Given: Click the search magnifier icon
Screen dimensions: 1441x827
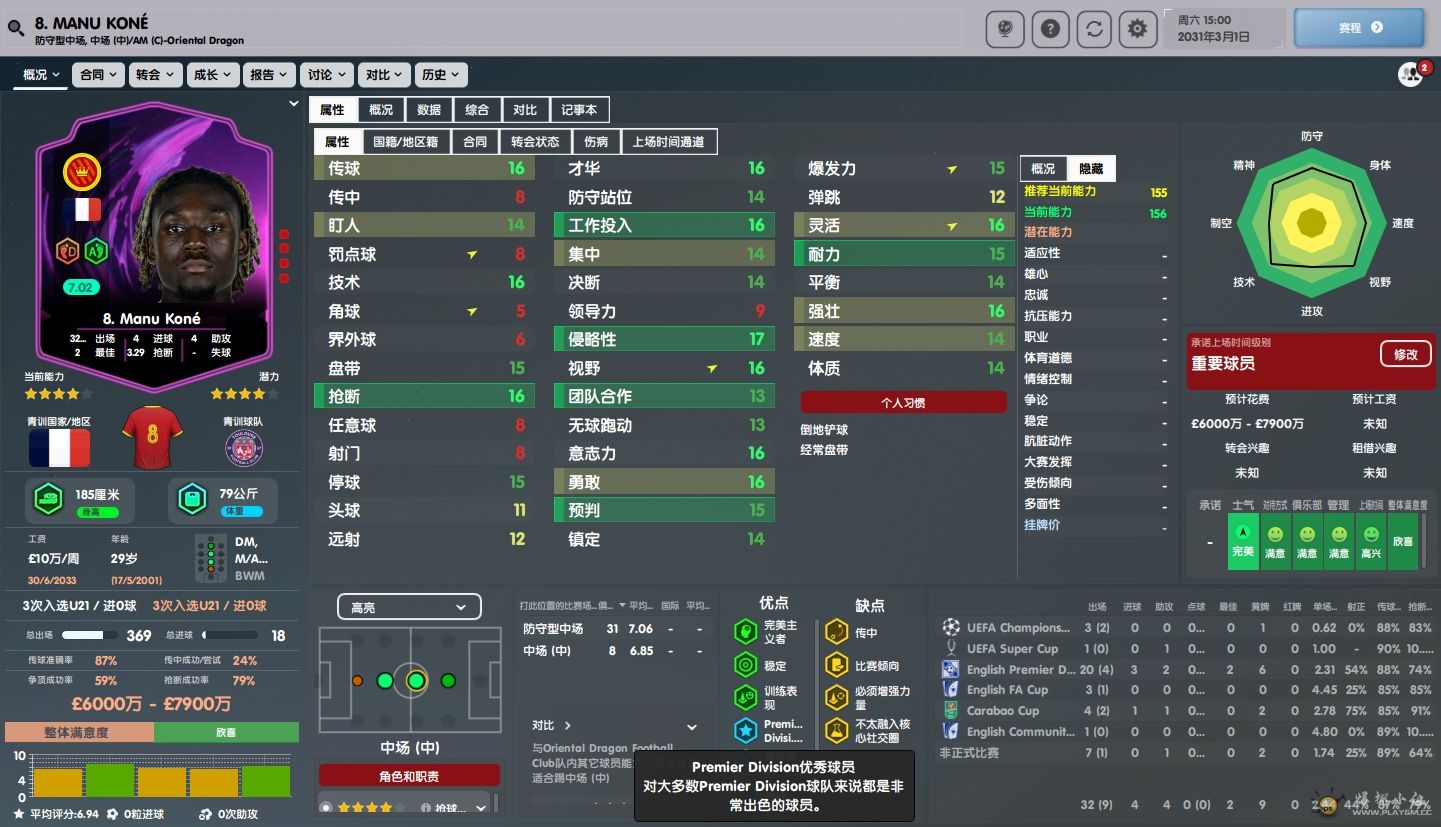Looking at the screenshot, I should [x=15, y=30].
